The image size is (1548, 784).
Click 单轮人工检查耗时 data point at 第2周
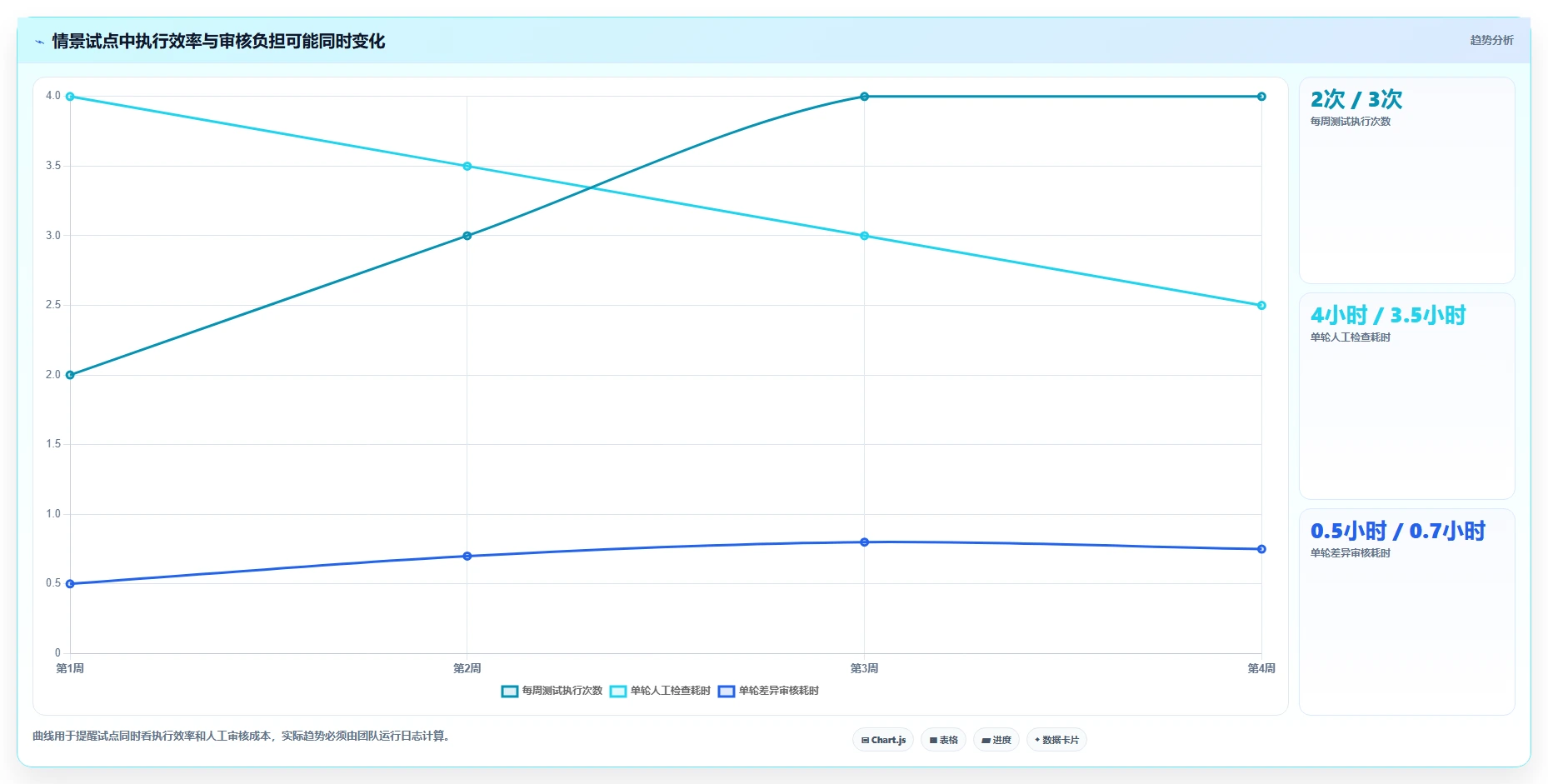[x=467, y=167]
